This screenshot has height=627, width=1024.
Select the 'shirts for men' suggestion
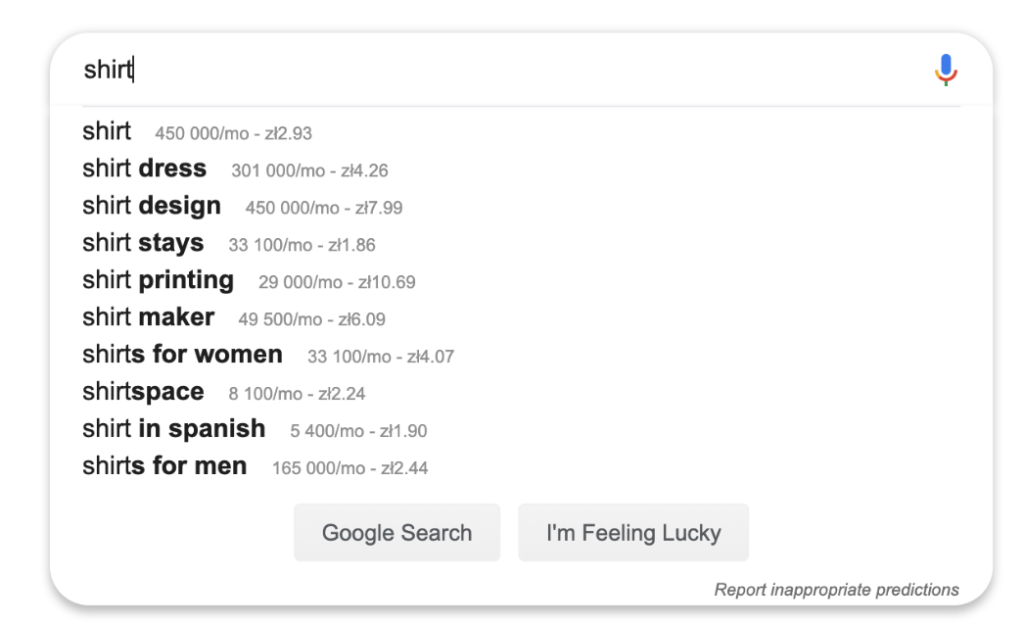pos(165,466)
